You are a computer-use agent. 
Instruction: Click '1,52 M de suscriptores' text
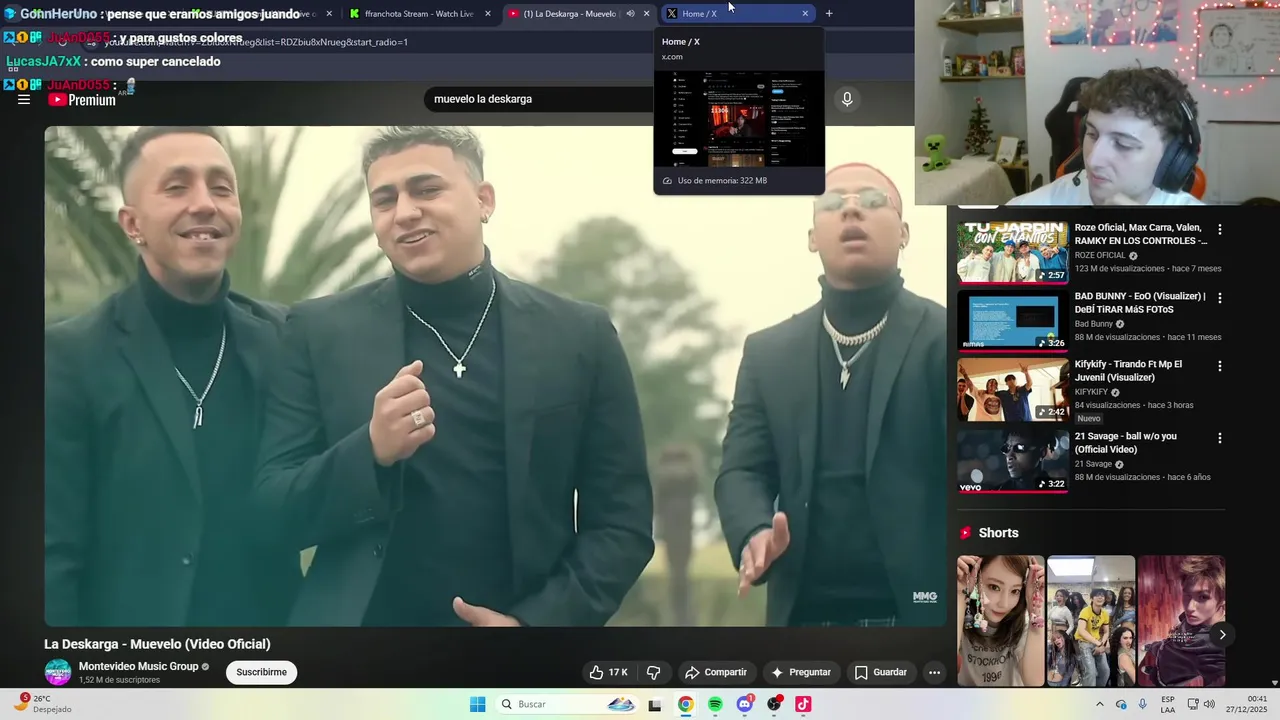click(119, 680)
